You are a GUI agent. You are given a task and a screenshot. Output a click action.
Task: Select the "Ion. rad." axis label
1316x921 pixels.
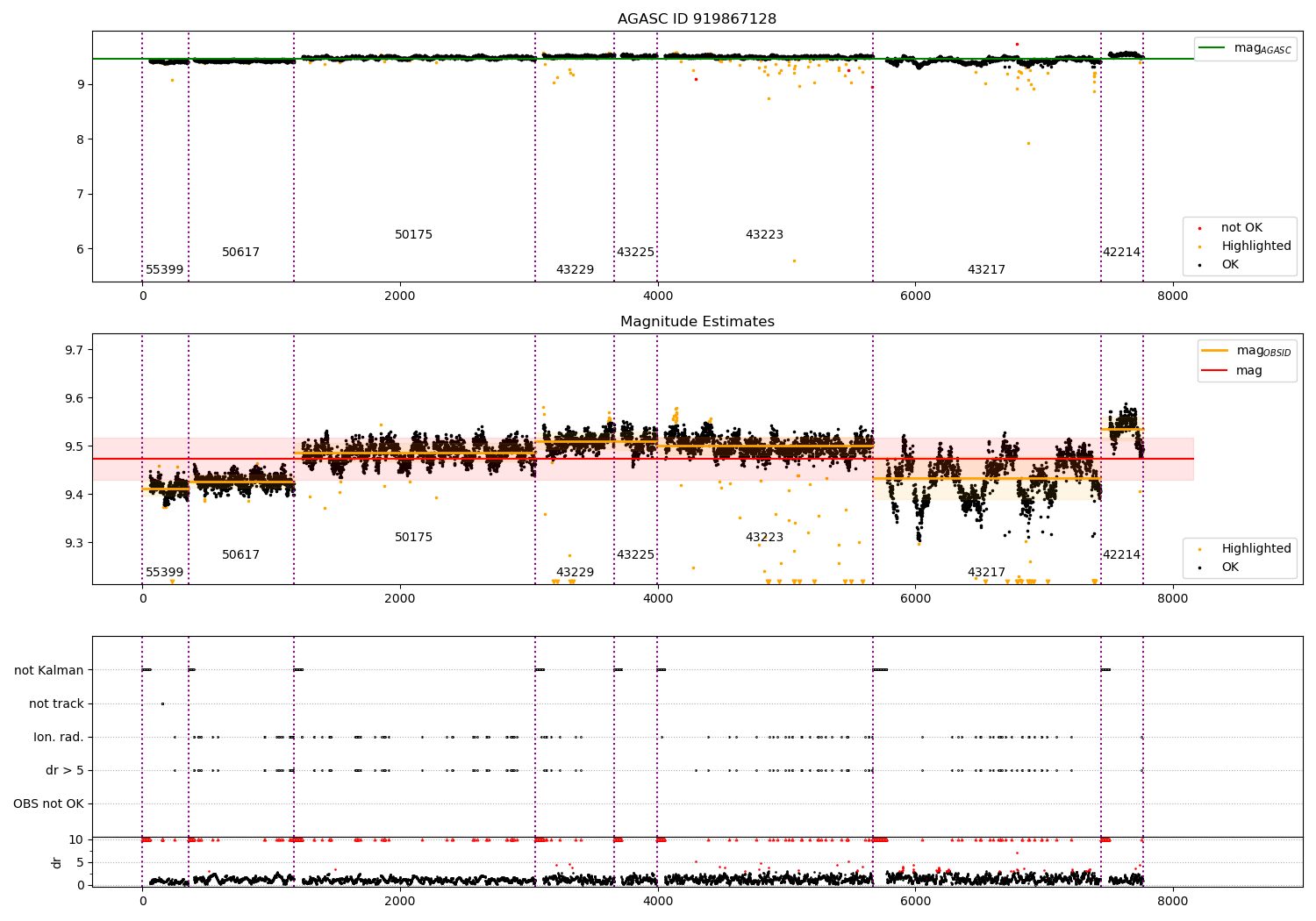(59, 737)
